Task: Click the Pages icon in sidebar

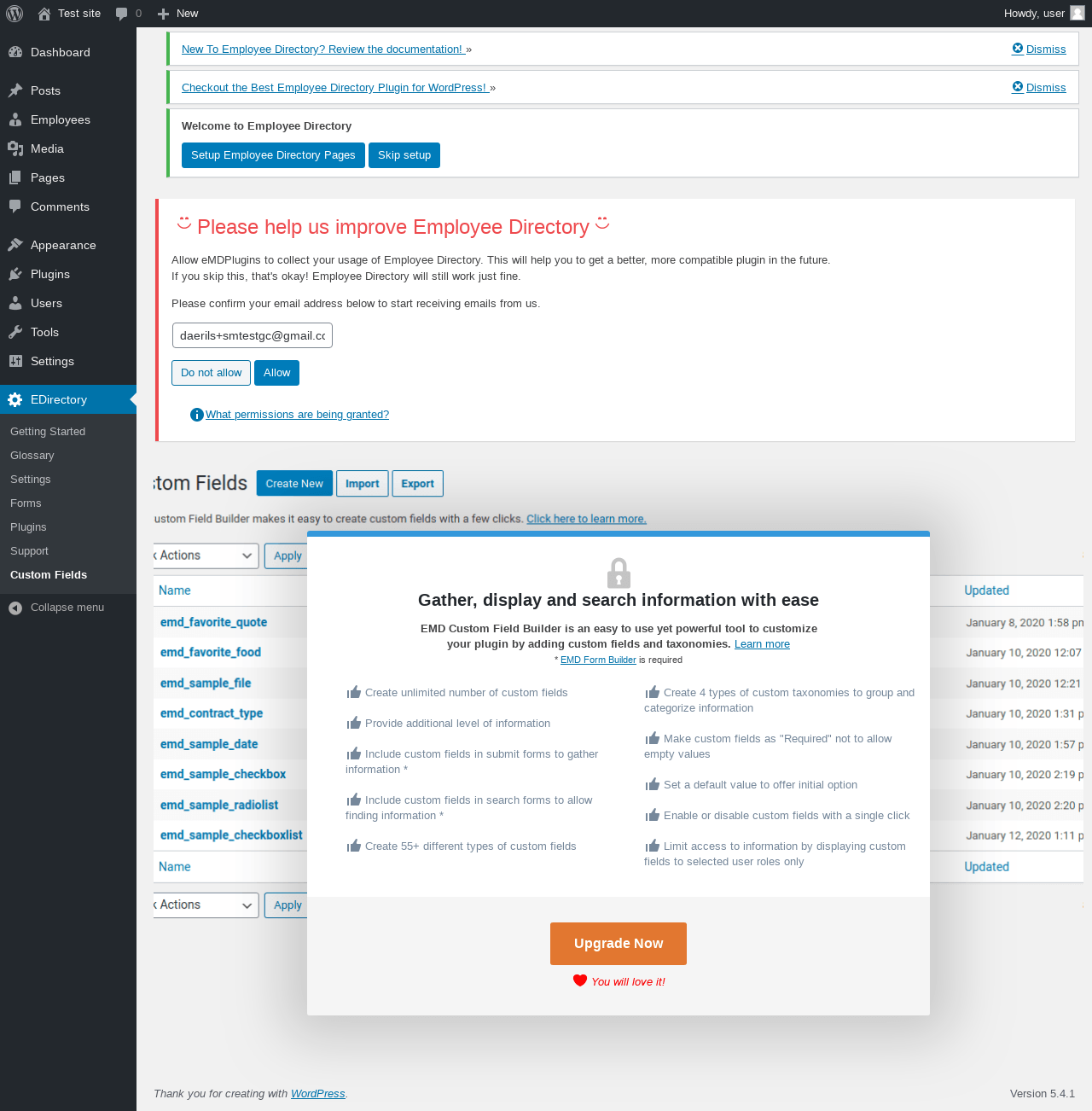Action: (15, 177)
